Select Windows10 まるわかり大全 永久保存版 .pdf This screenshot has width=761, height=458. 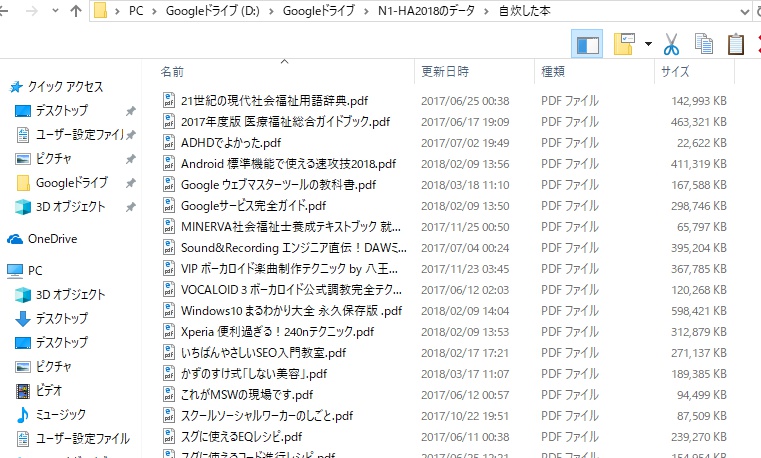pyautogui.click(x=291, y=311)
